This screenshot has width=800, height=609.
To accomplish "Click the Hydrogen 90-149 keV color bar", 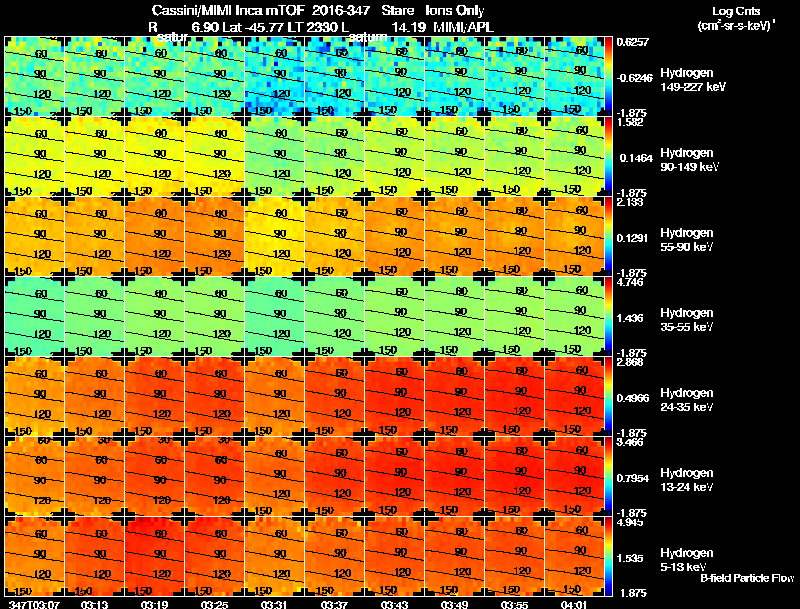I will tap(608, 157).
